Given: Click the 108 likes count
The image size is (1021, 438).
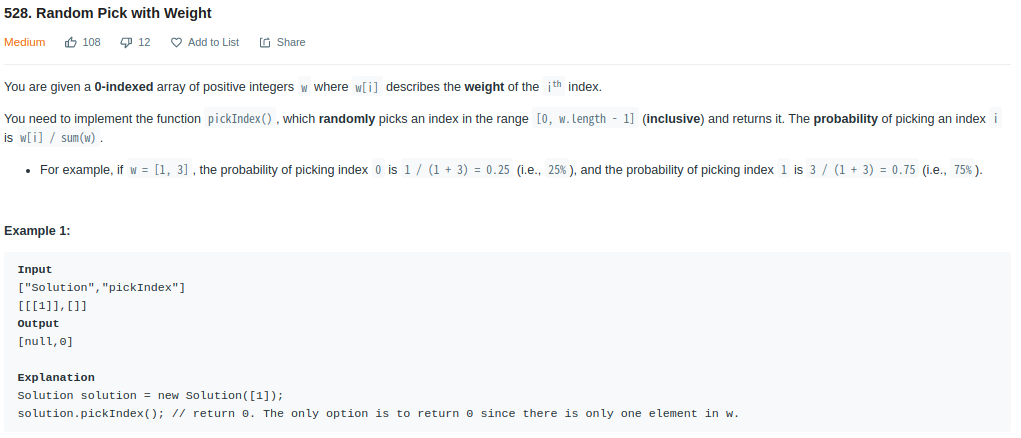Looking at the screenshot, I should click(x=91, y=42).
